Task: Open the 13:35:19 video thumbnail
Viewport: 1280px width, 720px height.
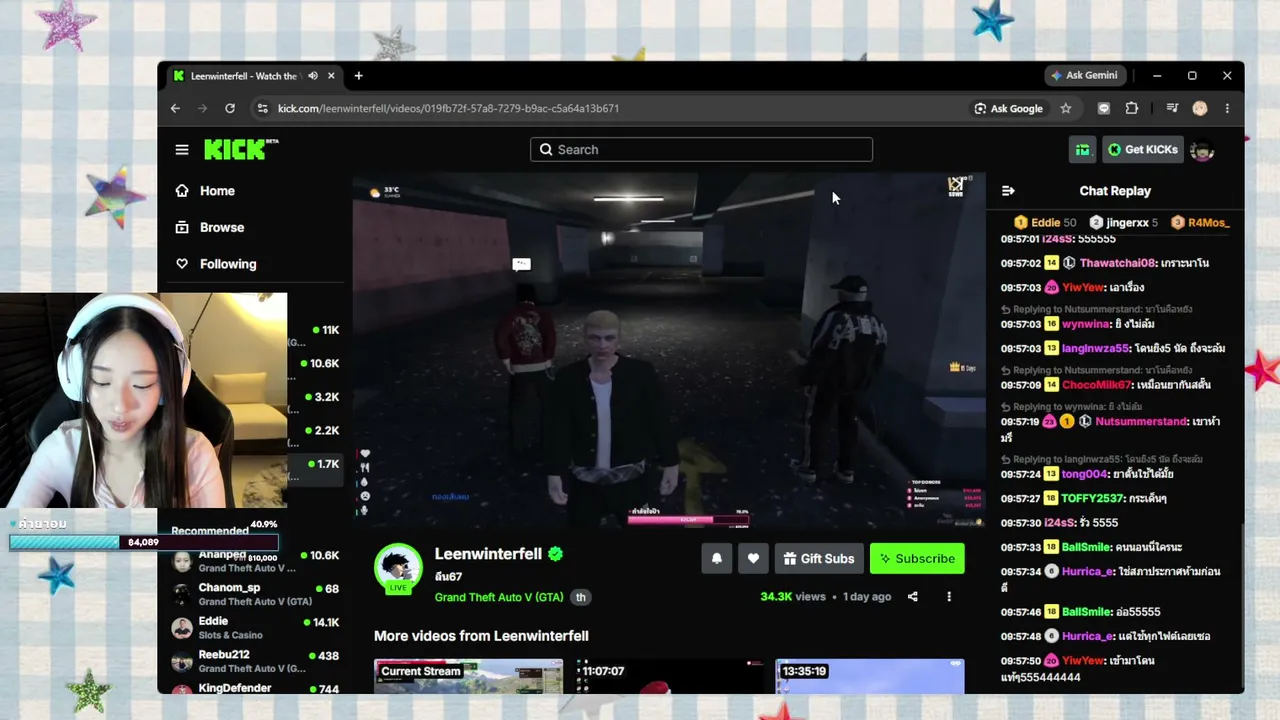Action: pyautogui.click(x=870, y=677)
